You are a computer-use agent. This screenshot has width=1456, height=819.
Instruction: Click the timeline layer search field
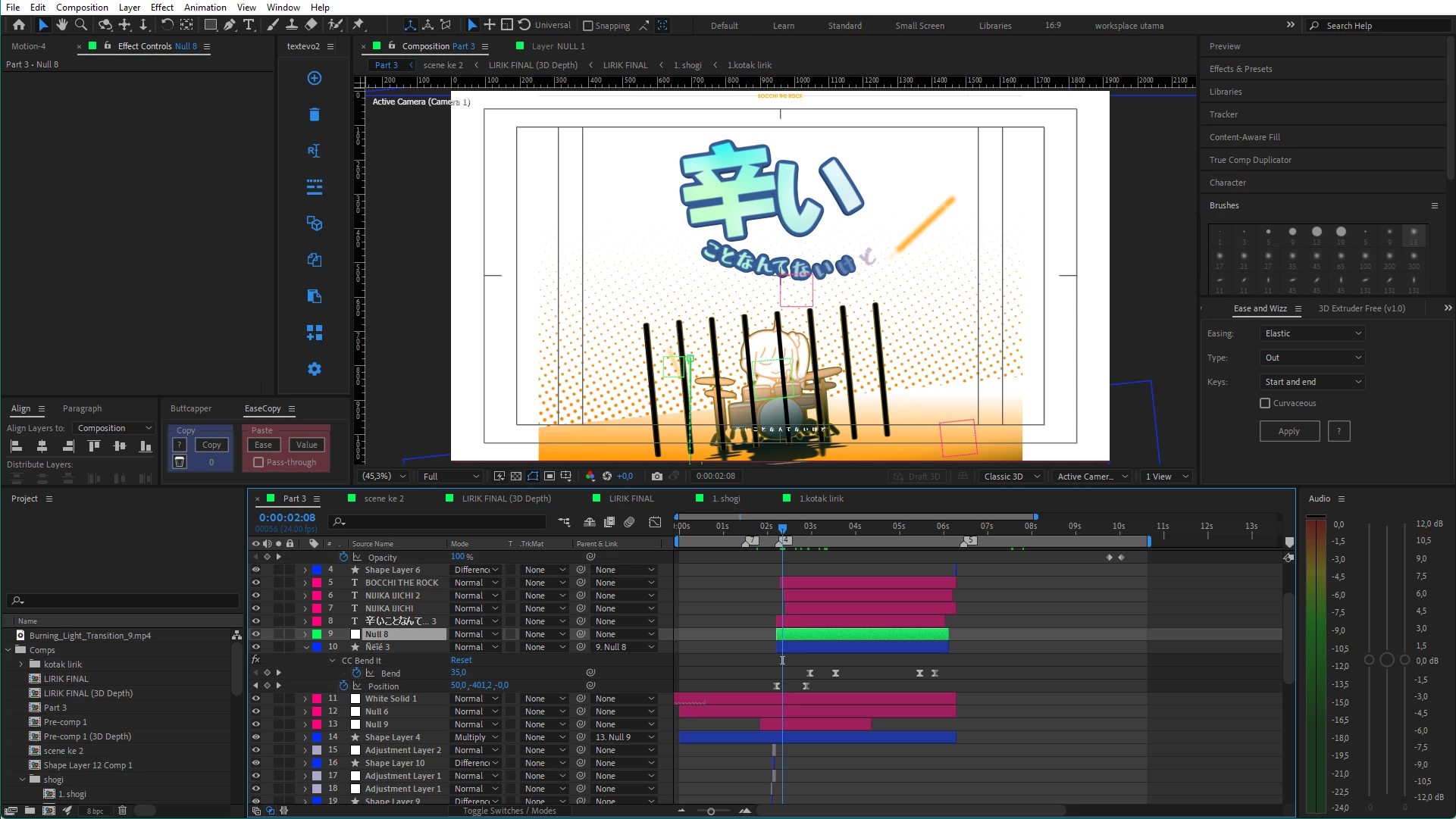pos(439,522)
